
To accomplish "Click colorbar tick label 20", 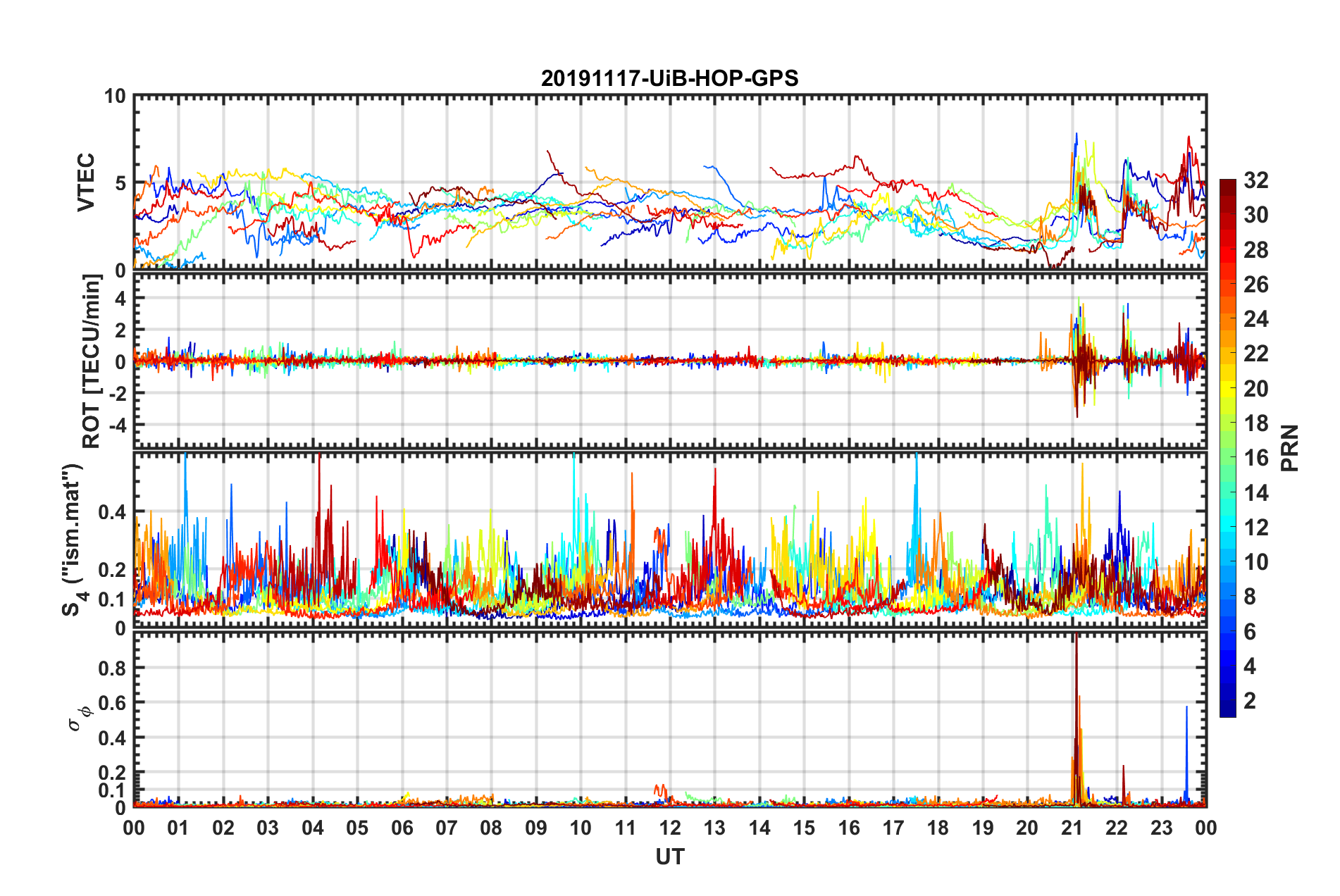I will click(x=1255, y=389).
